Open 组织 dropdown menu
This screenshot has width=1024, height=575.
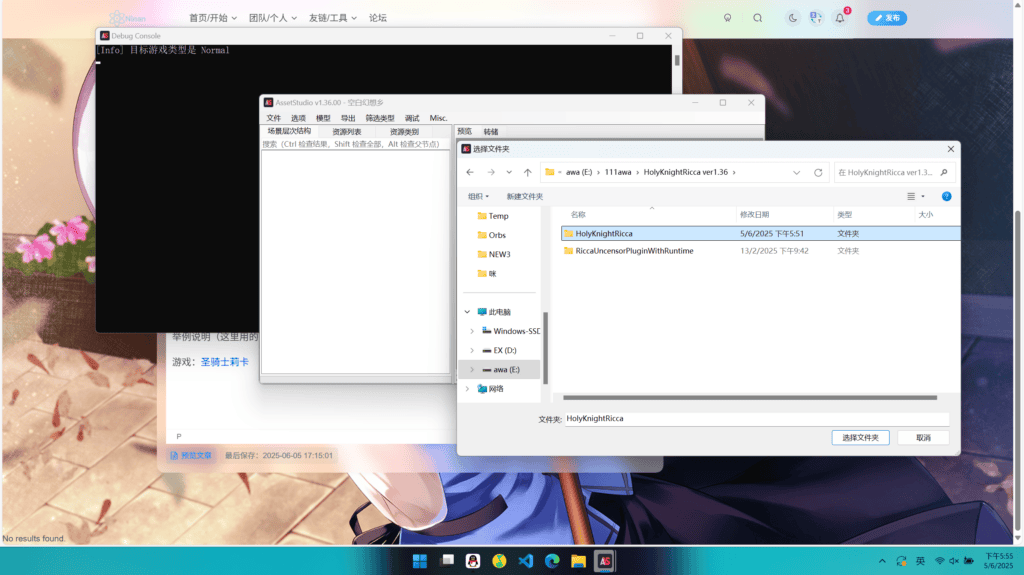[478, 197]
